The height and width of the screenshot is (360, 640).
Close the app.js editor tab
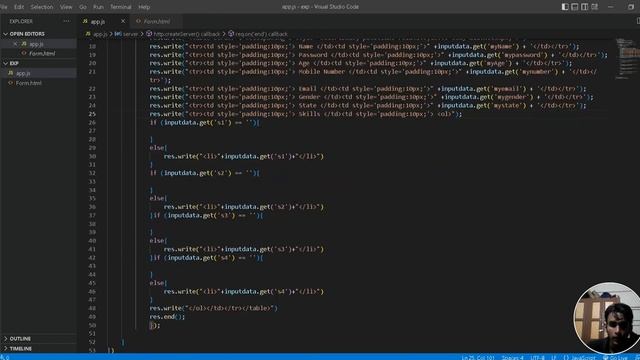click(x=123, y=21)
